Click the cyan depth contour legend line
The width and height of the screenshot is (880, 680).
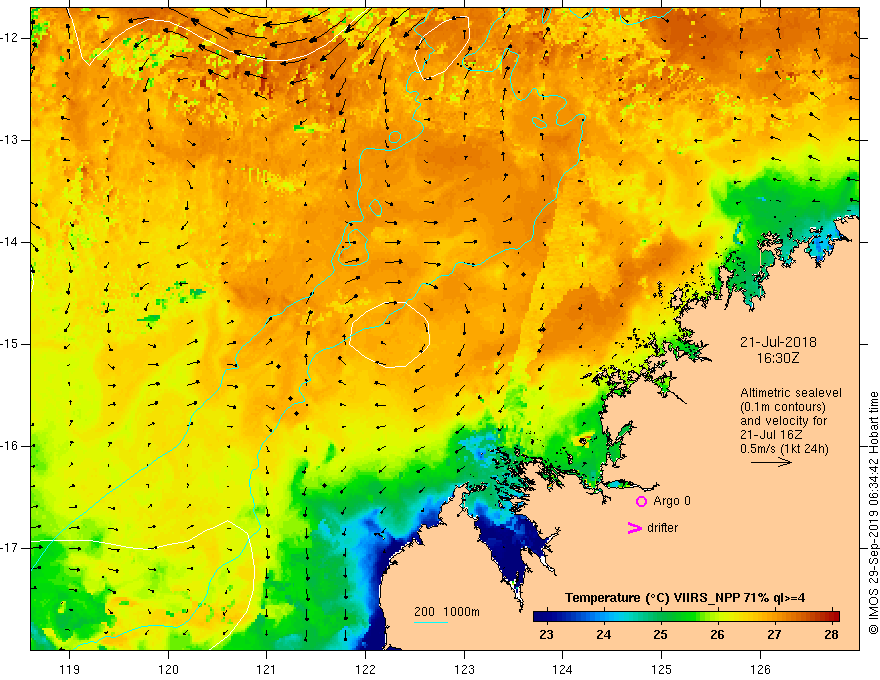tap(430, 622)
